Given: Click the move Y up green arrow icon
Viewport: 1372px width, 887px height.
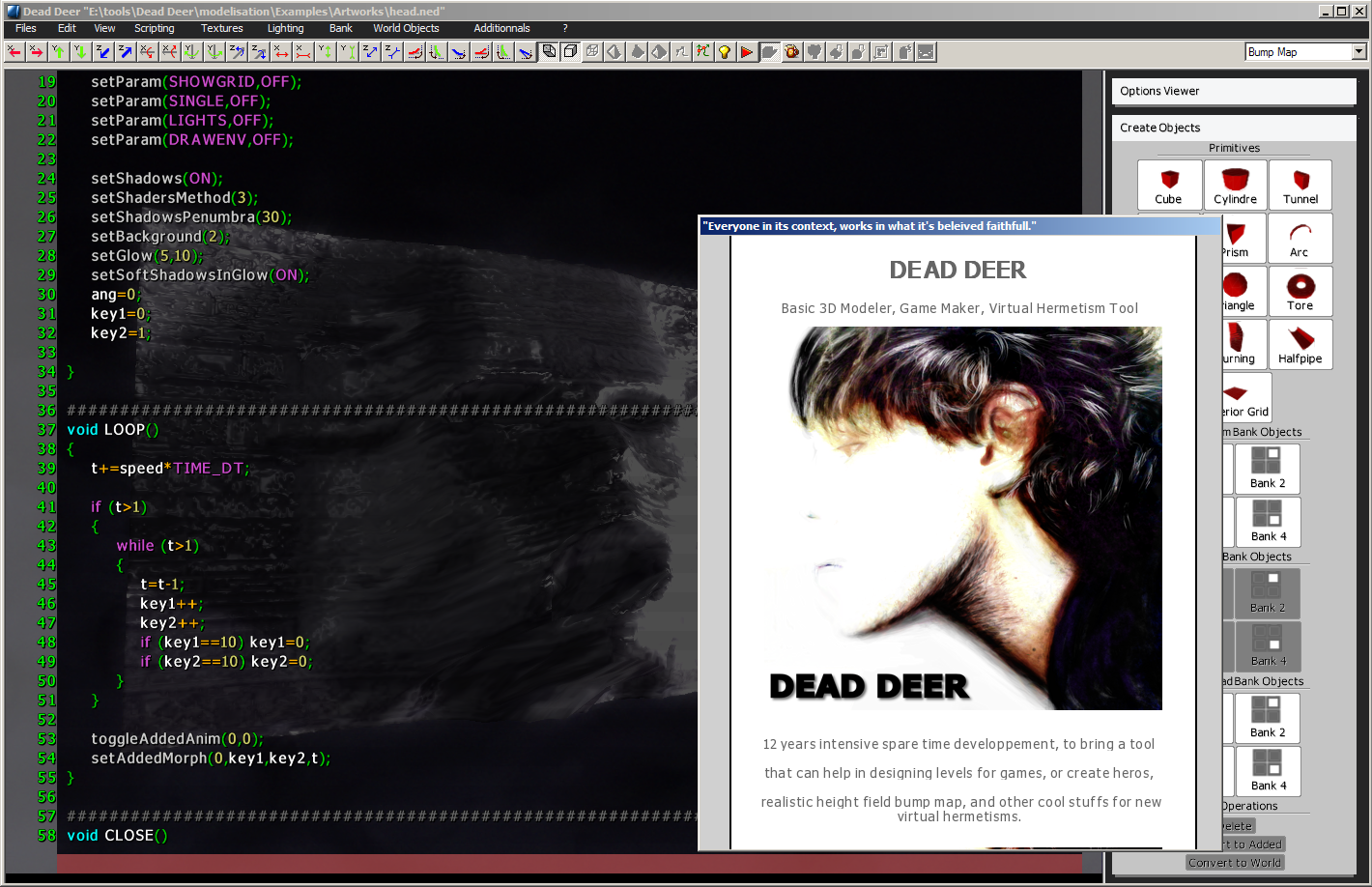Looking at the screenshot, I should (x=59, y=52).
